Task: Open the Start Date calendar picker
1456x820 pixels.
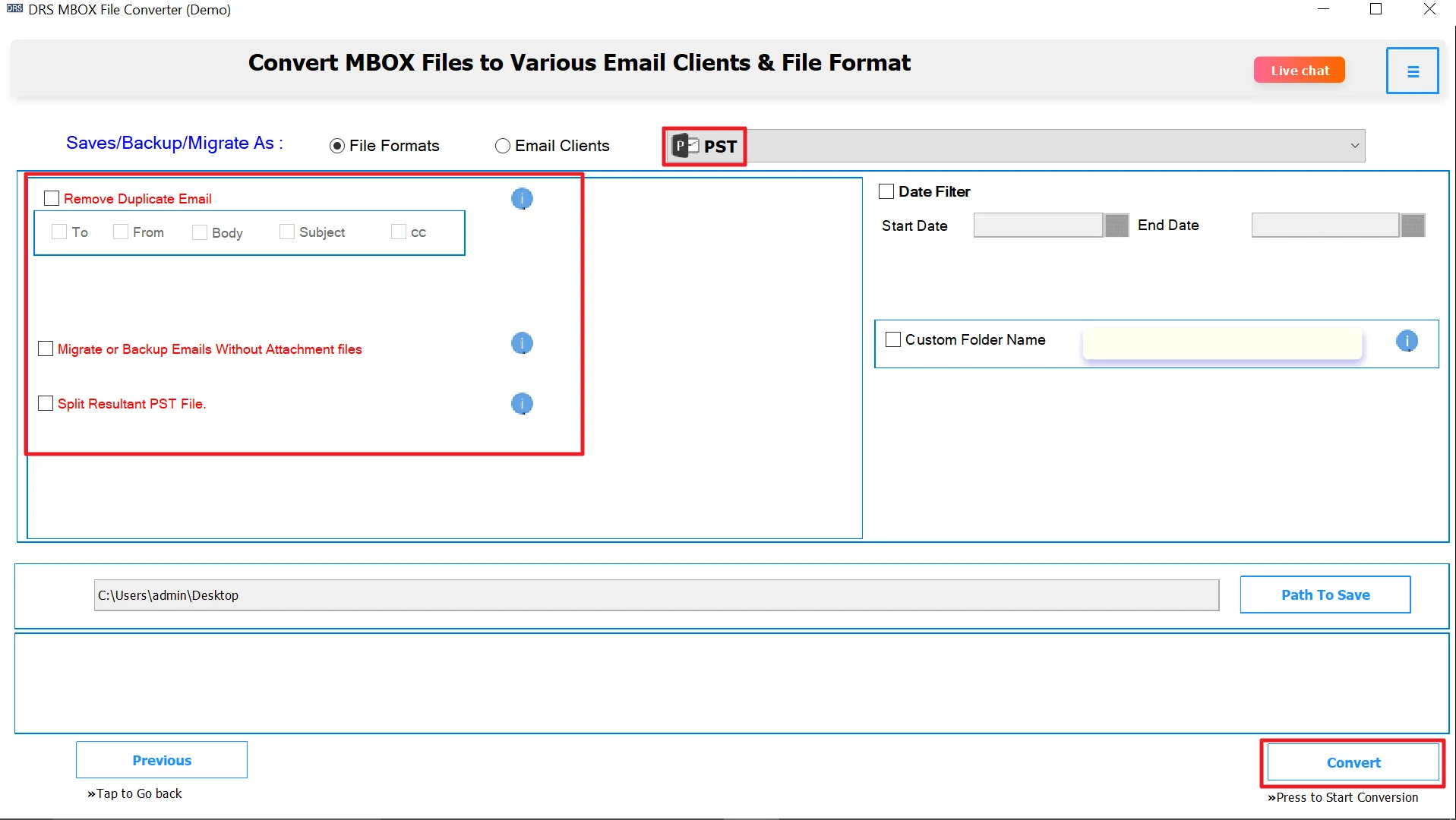Action: click(x=1116, y=225)
